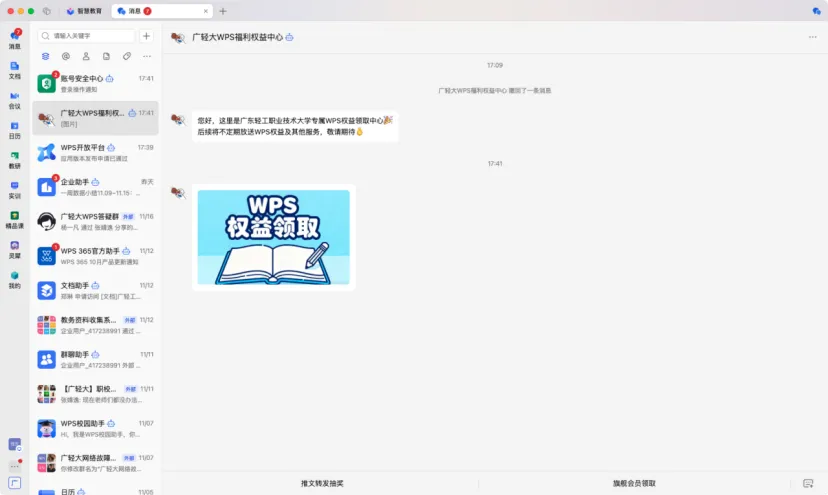Filter conversations by the link icon
The image size is (828, 495).
tap(127, 56)
